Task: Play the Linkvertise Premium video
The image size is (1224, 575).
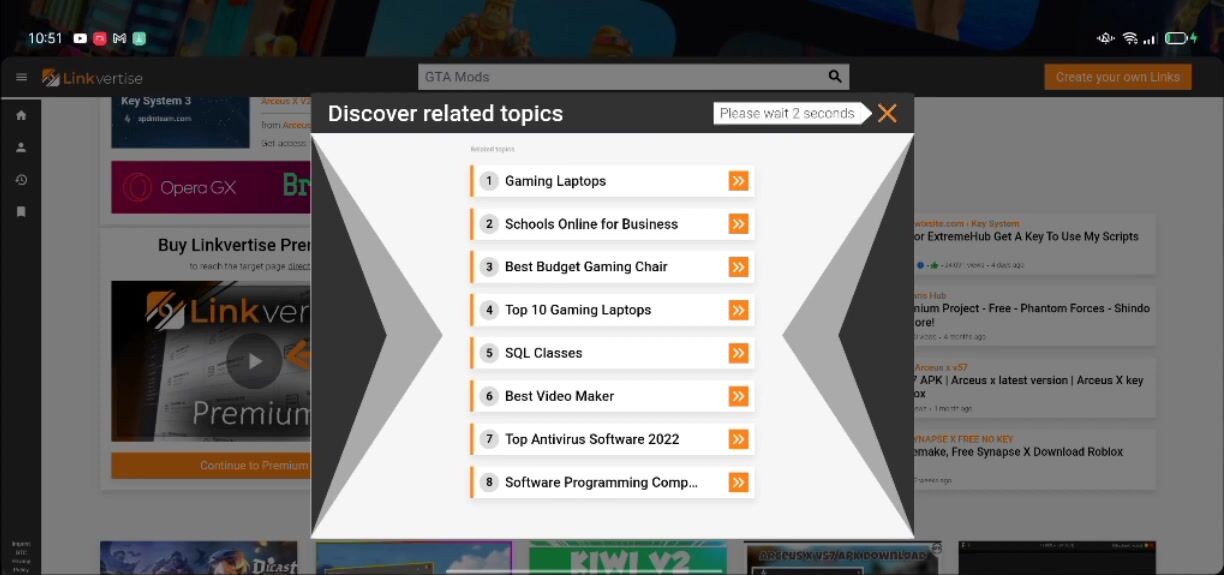Action: click(254, 361)
